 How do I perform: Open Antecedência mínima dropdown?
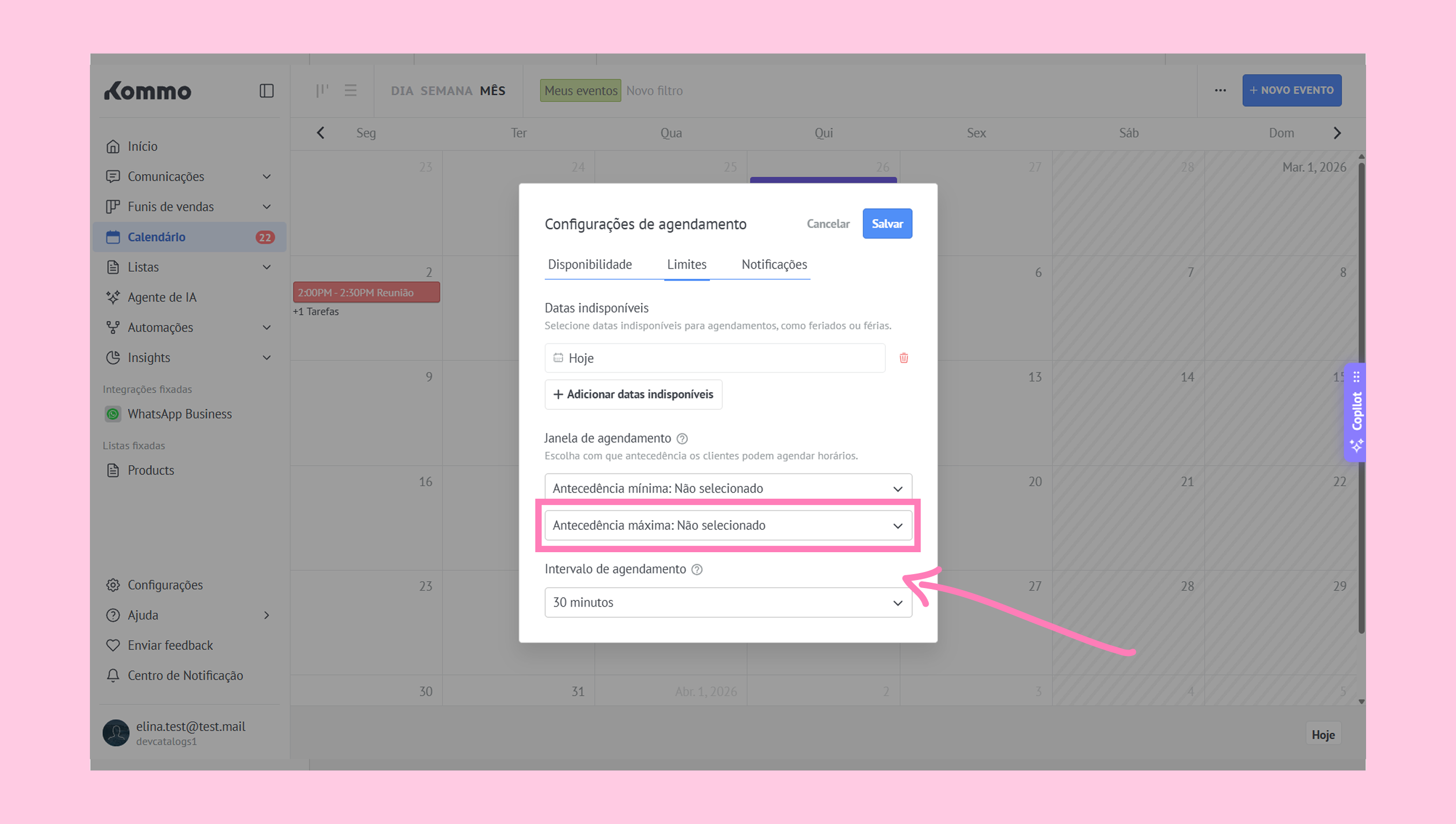(727, 488)
